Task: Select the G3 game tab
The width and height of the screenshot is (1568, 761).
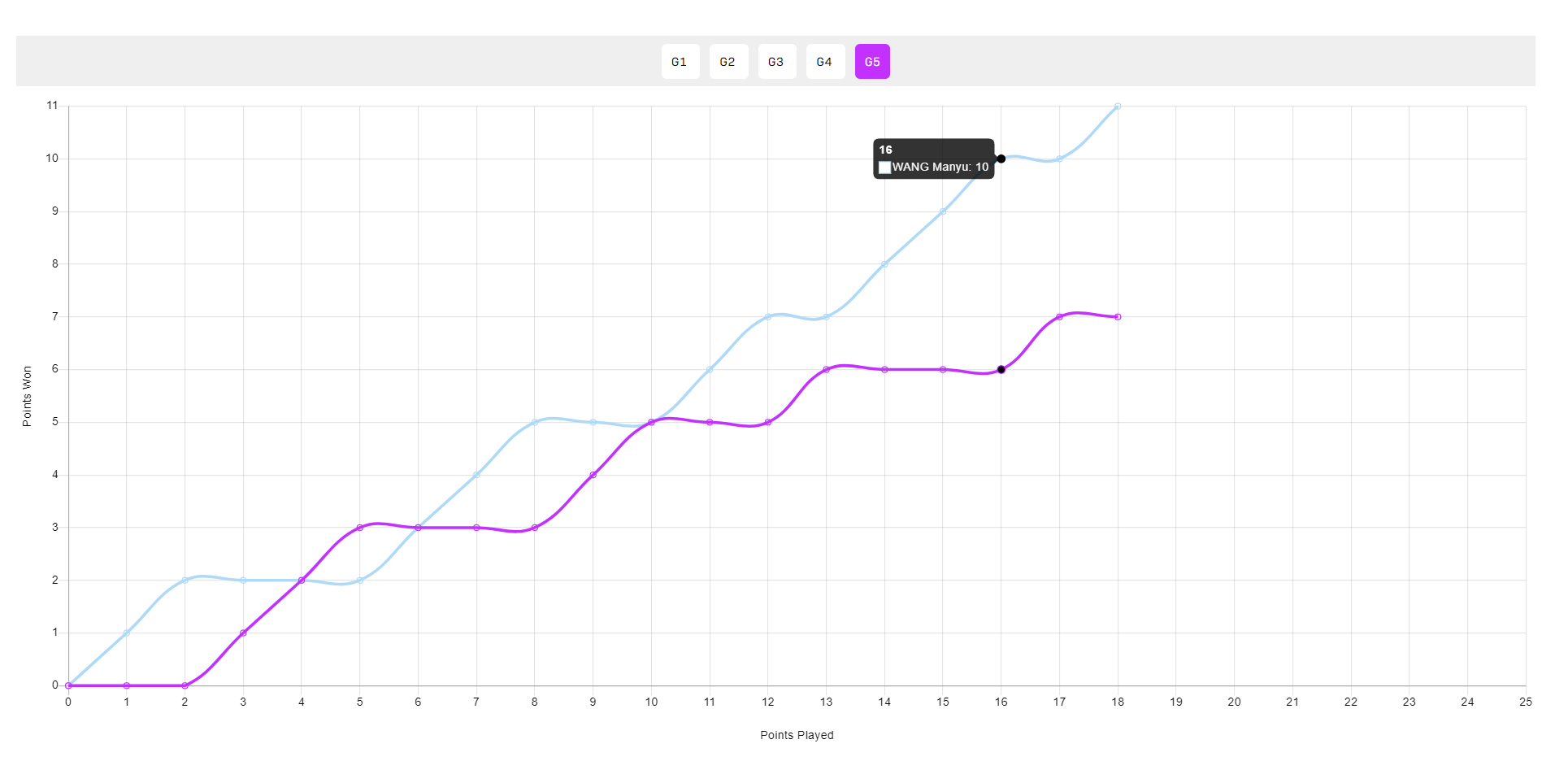Action: coord(776,62)
